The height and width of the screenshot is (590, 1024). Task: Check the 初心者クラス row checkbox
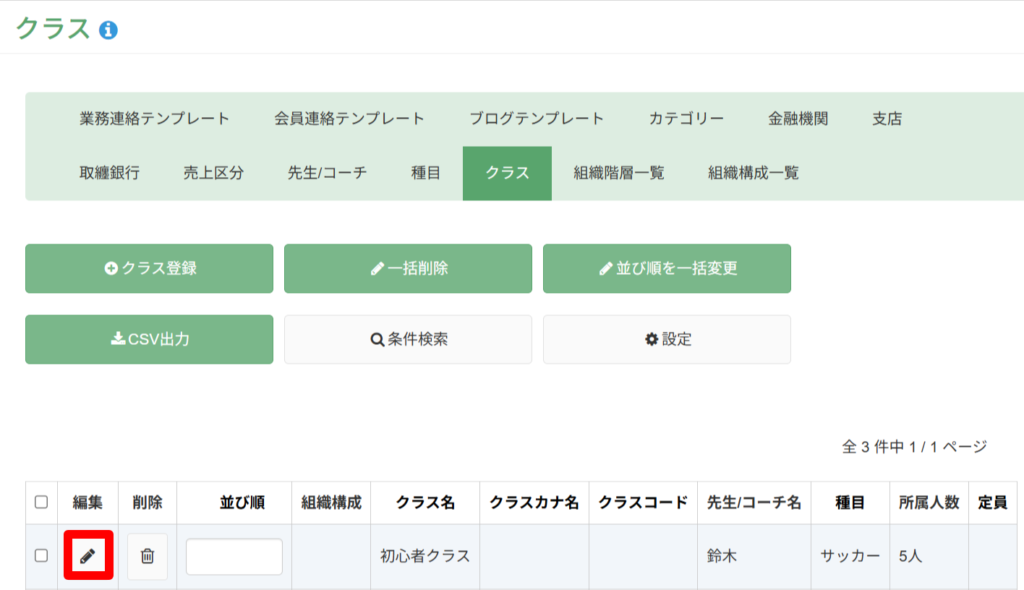[41, 556]
